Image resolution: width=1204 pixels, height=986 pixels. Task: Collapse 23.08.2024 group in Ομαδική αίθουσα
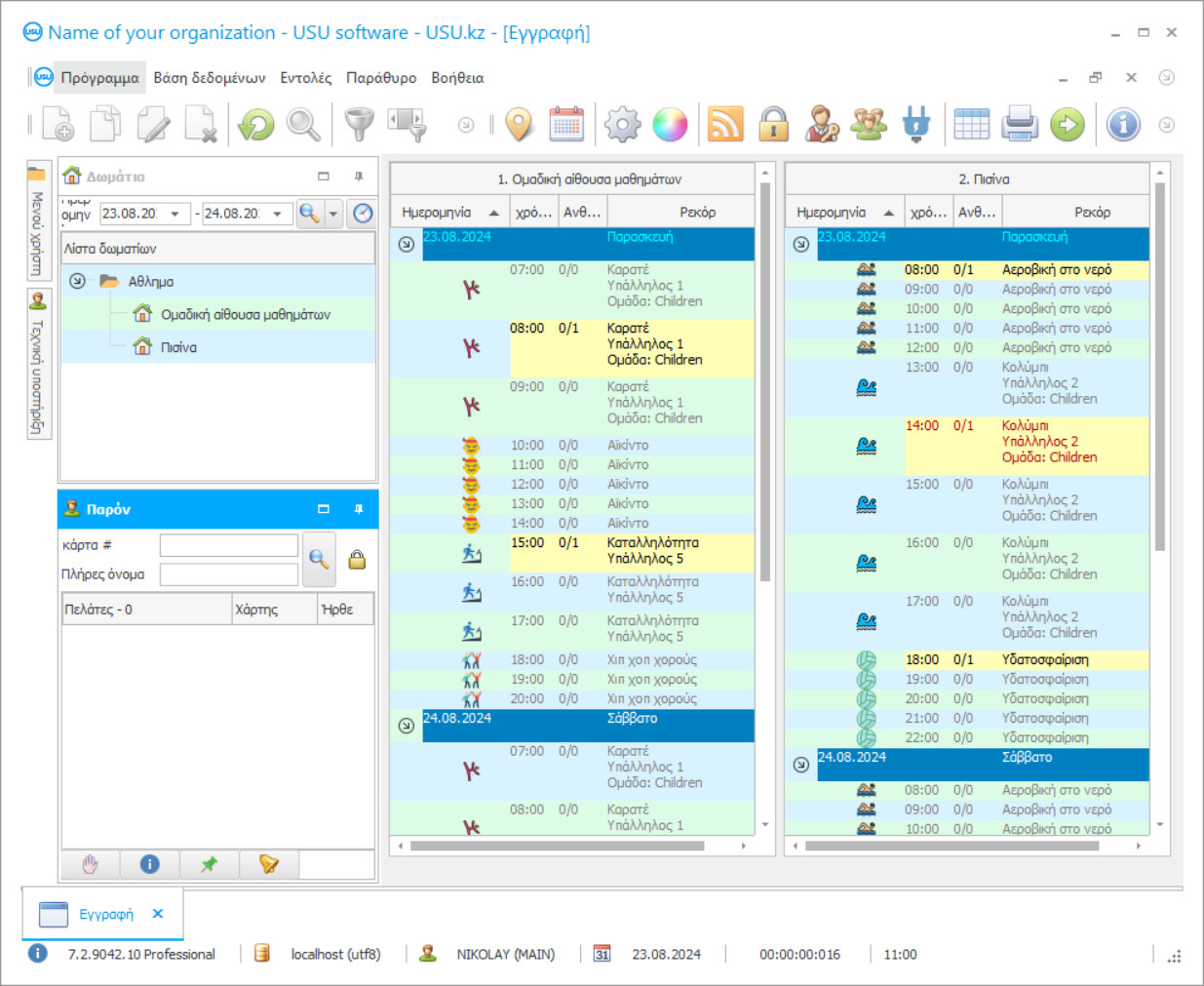tap(407, 244)
